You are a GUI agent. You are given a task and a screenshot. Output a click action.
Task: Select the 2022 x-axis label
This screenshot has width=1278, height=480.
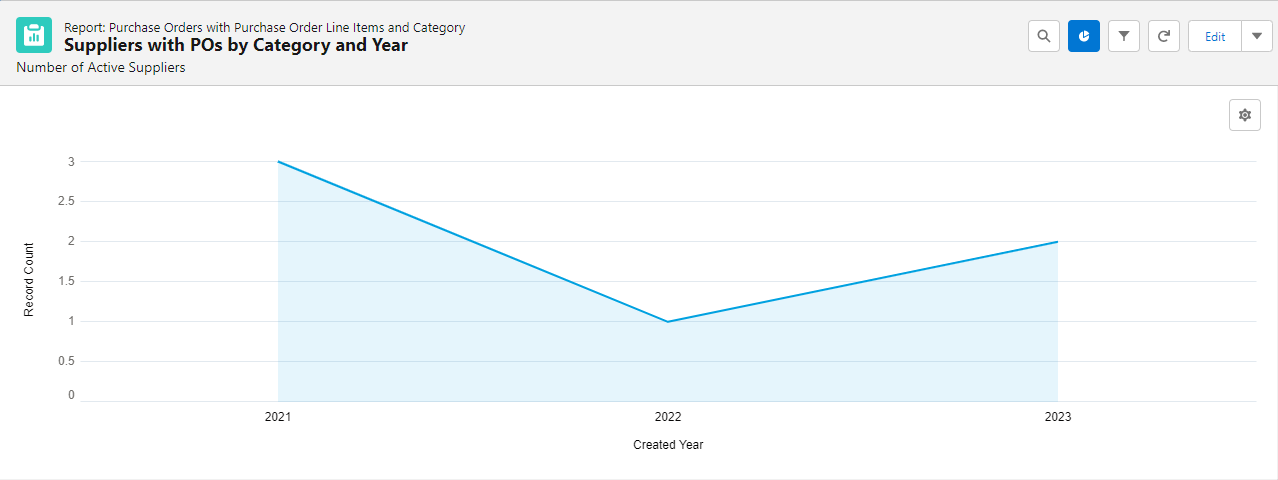point(668,417)
